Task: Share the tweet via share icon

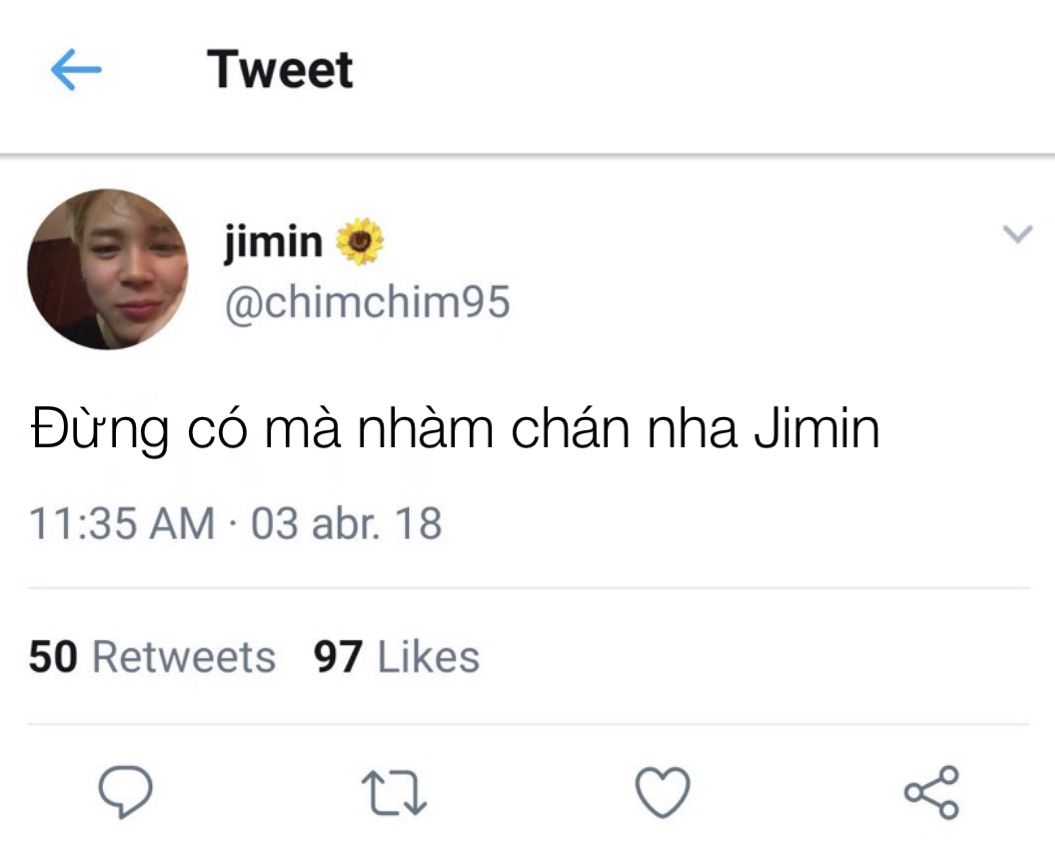Action: (x=931, y=792)
